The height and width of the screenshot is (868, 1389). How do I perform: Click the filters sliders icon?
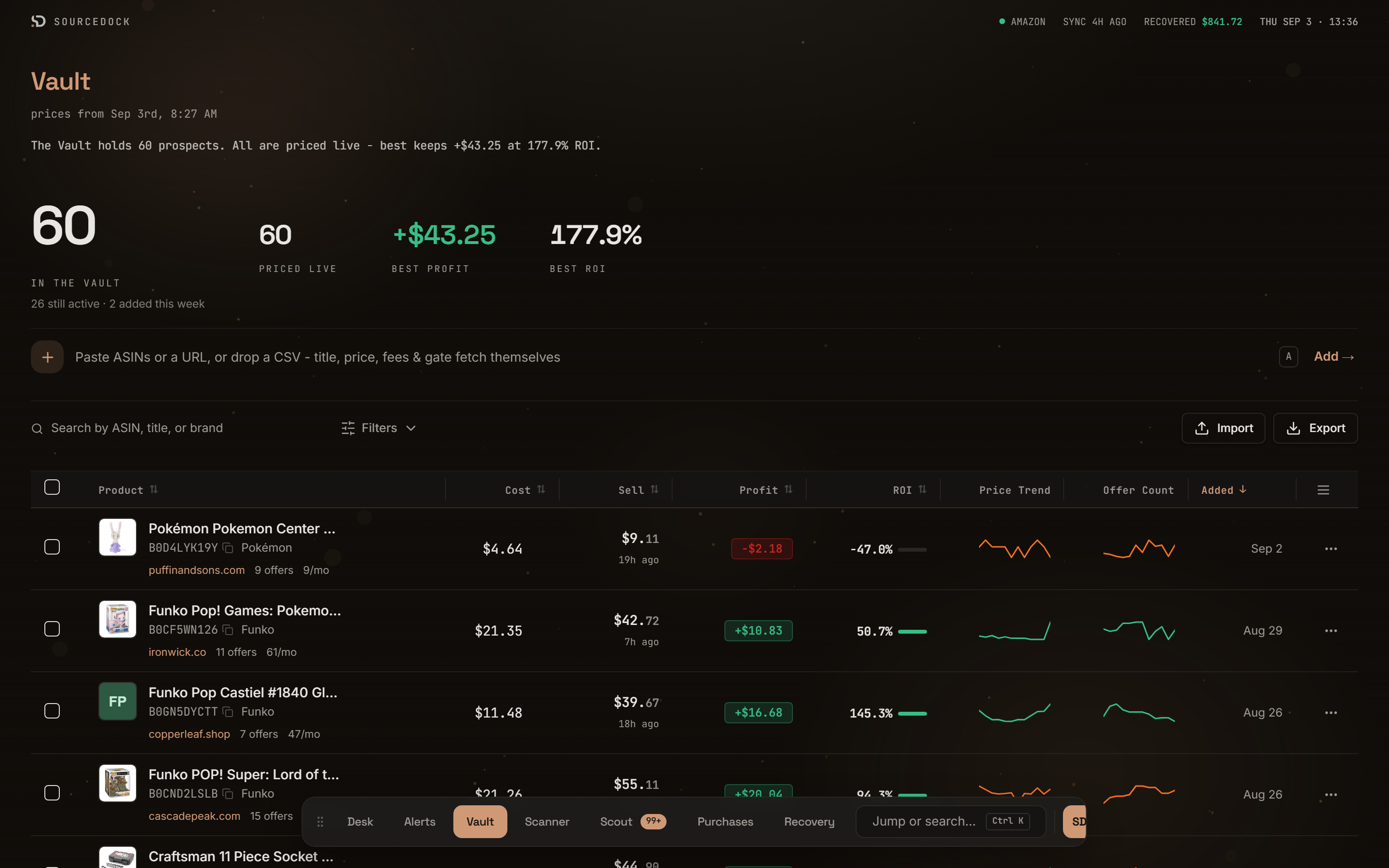click(348, 428)
